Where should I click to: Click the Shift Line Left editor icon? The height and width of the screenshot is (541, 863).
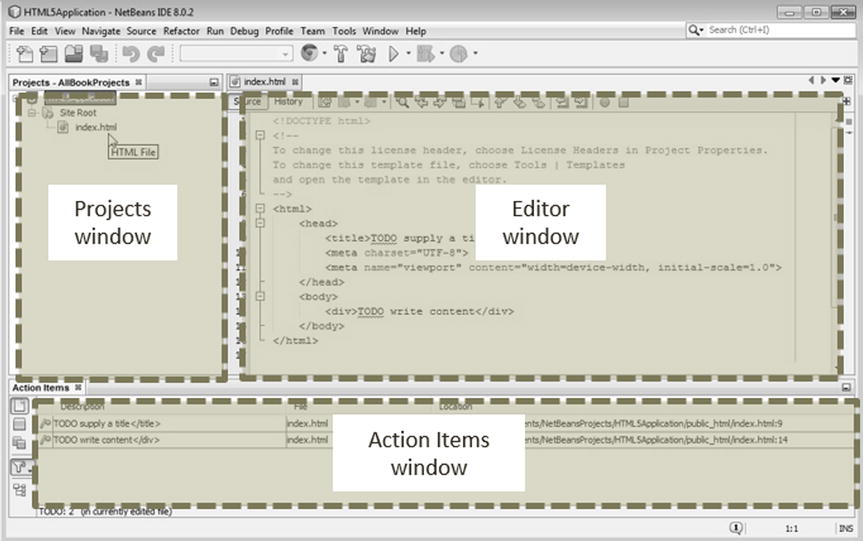coord(561,102)
